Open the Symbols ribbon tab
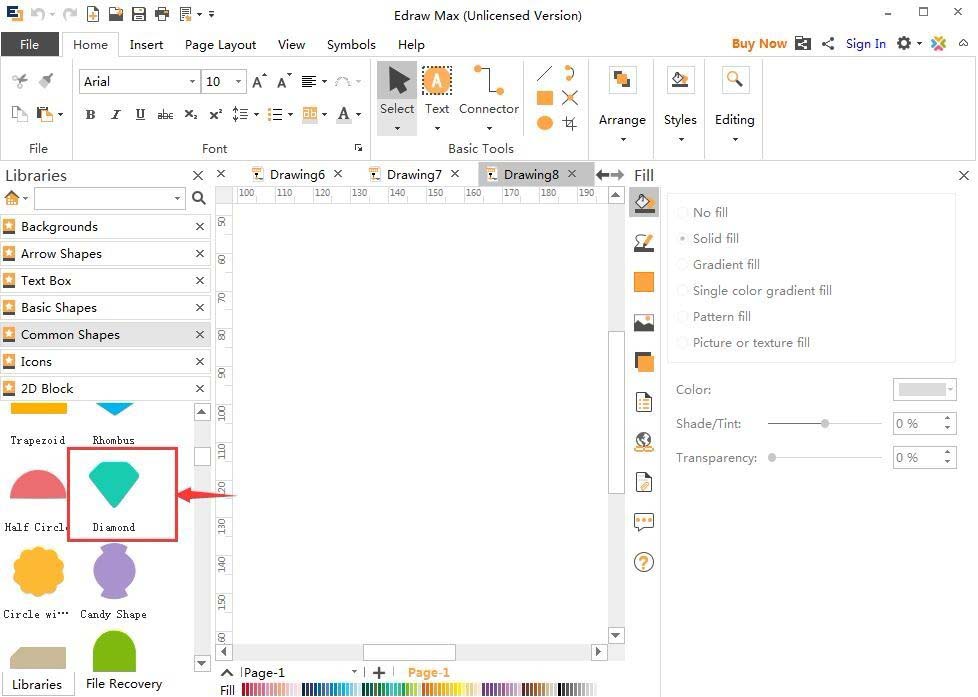This screenshot has height=697, width=978. 351,44
